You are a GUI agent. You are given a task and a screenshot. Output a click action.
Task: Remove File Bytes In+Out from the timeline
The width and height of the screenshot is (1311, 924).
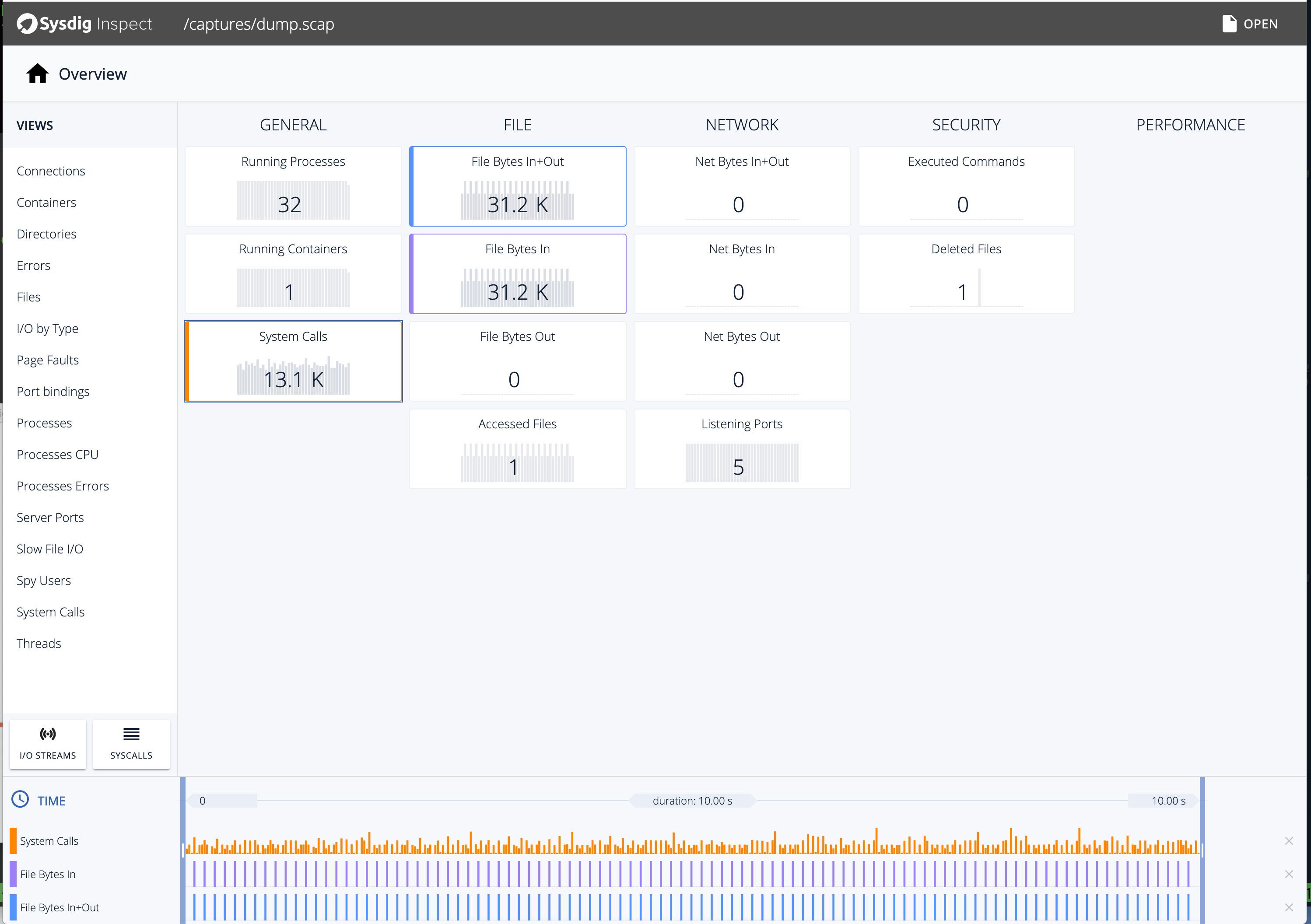(1289, 907)
